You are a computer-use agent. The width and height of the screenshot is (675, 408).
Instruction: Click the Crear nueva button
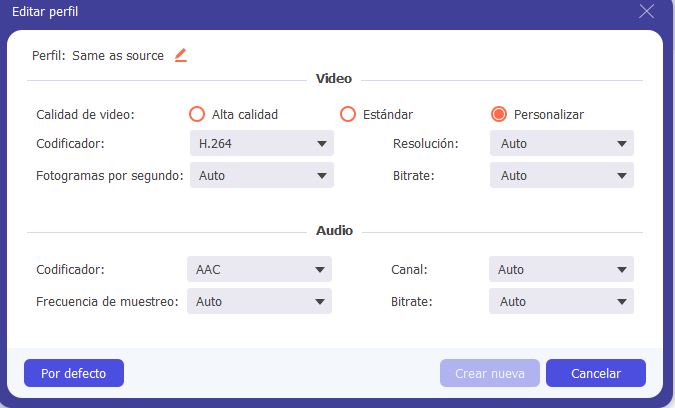tap(490, 373)
